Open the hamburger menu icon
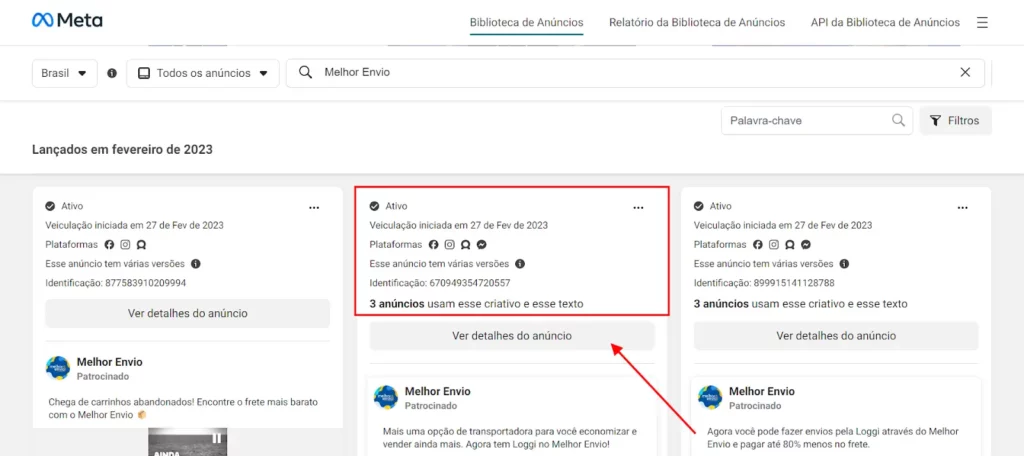 (x=982, y=23)
